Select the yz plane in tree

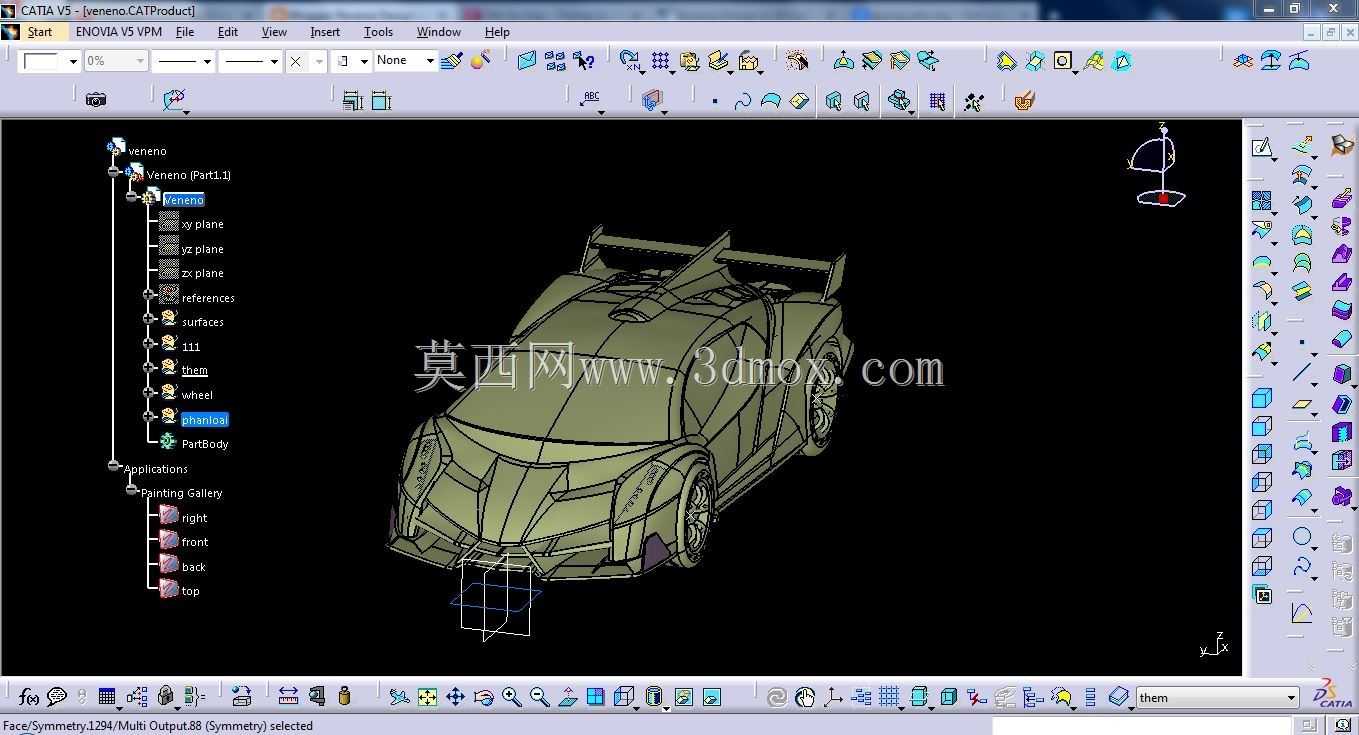(202, 249)
